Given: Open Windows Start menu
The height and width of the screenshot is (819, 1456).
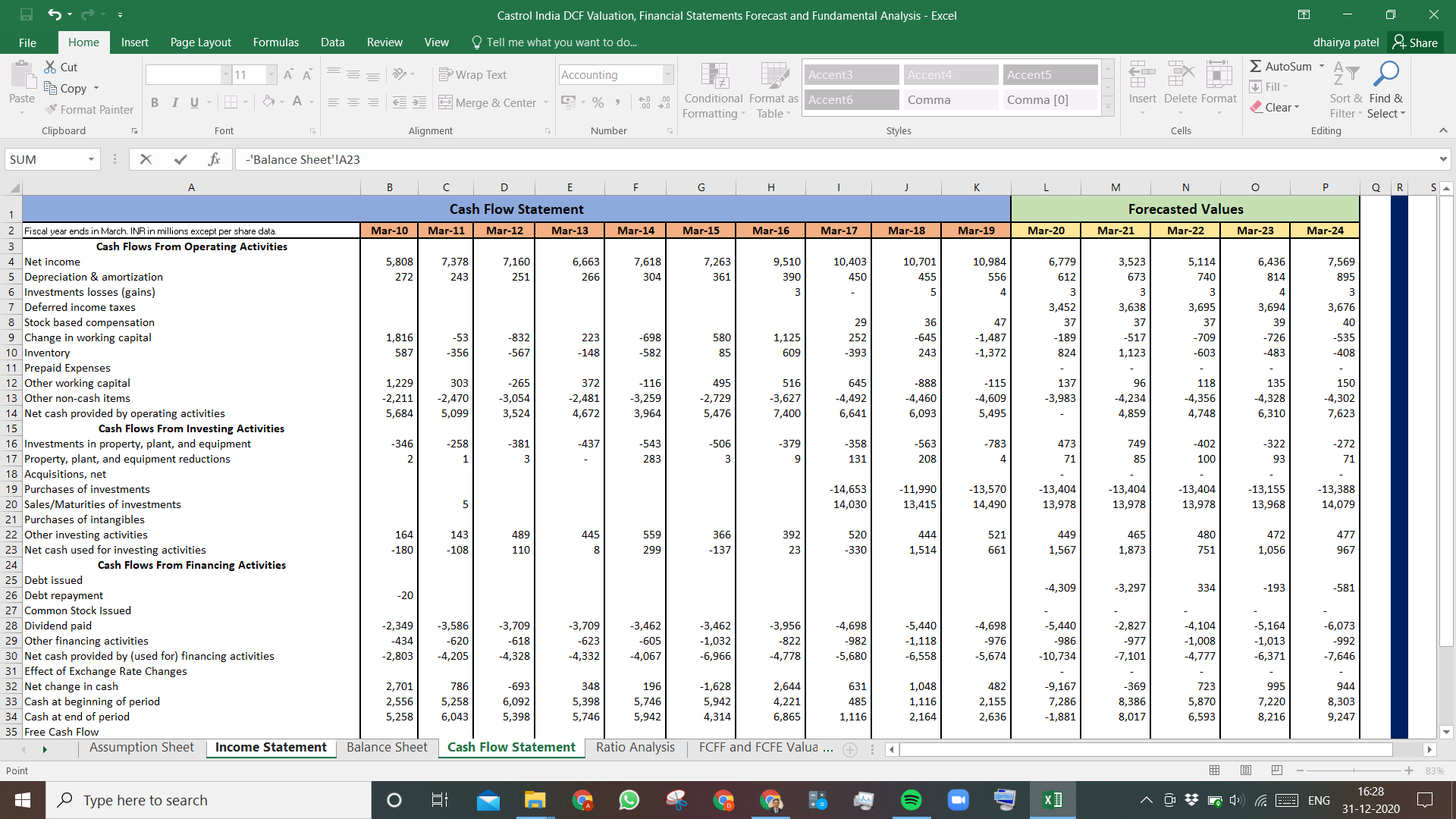Looking at the screenshot, I should [23, 800].
